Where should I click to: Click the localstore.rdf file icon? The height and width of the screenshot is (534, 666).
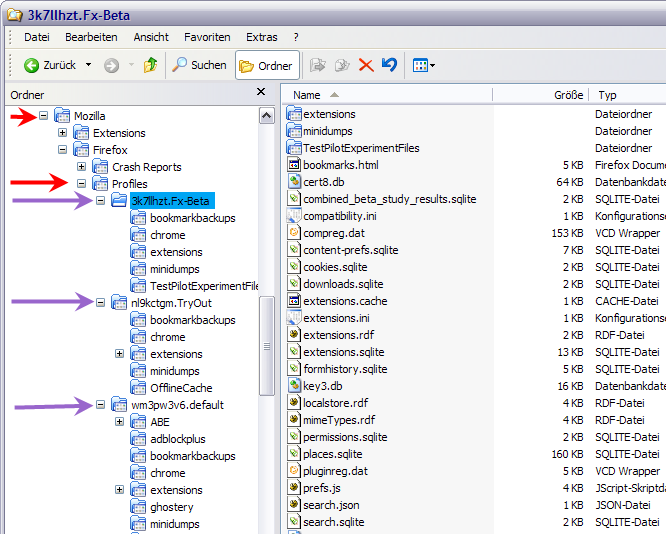294,403
